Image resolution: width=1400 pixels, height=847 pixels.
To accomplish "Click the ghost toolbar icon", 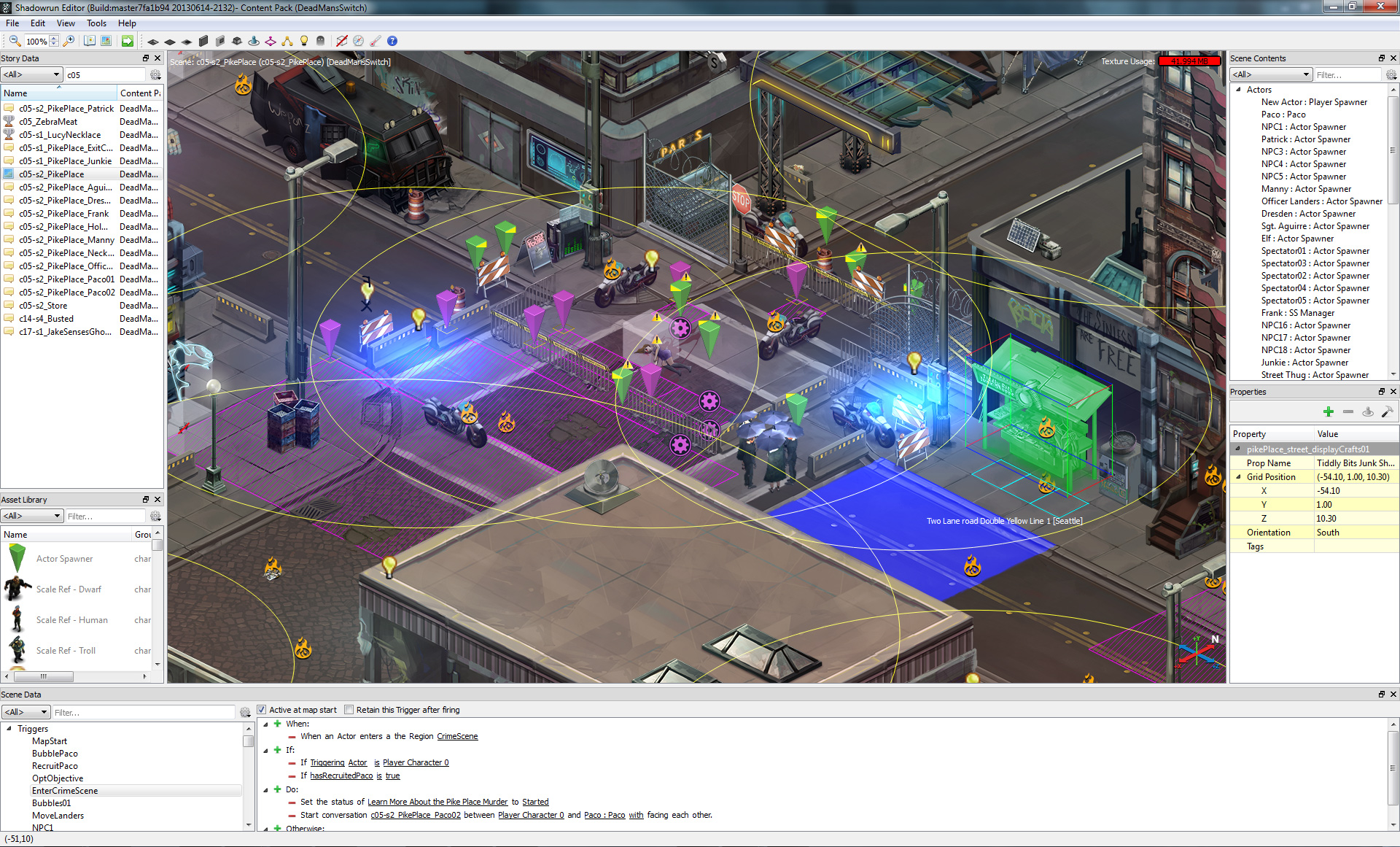I will click(321, 41).
